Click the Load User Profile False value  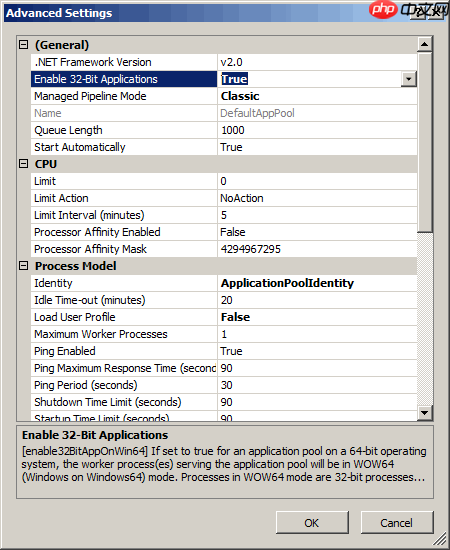[235, 317]
